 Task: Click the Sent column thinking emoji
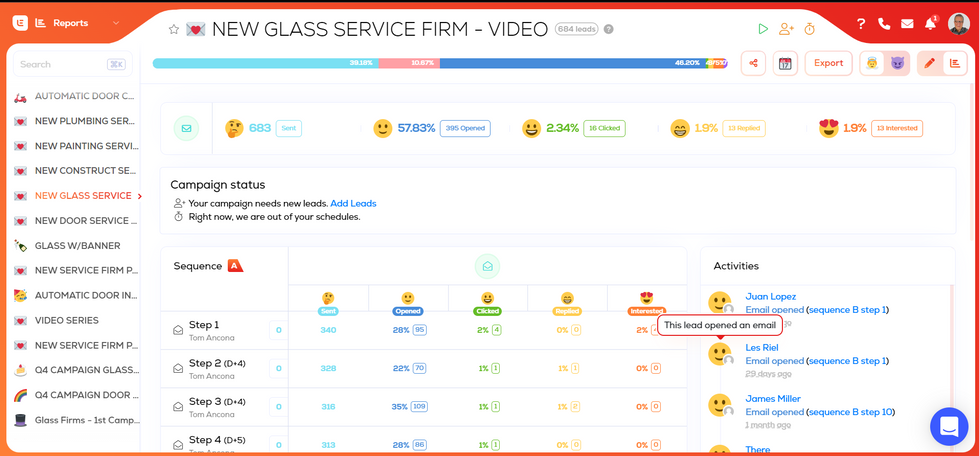coord(328,299)
